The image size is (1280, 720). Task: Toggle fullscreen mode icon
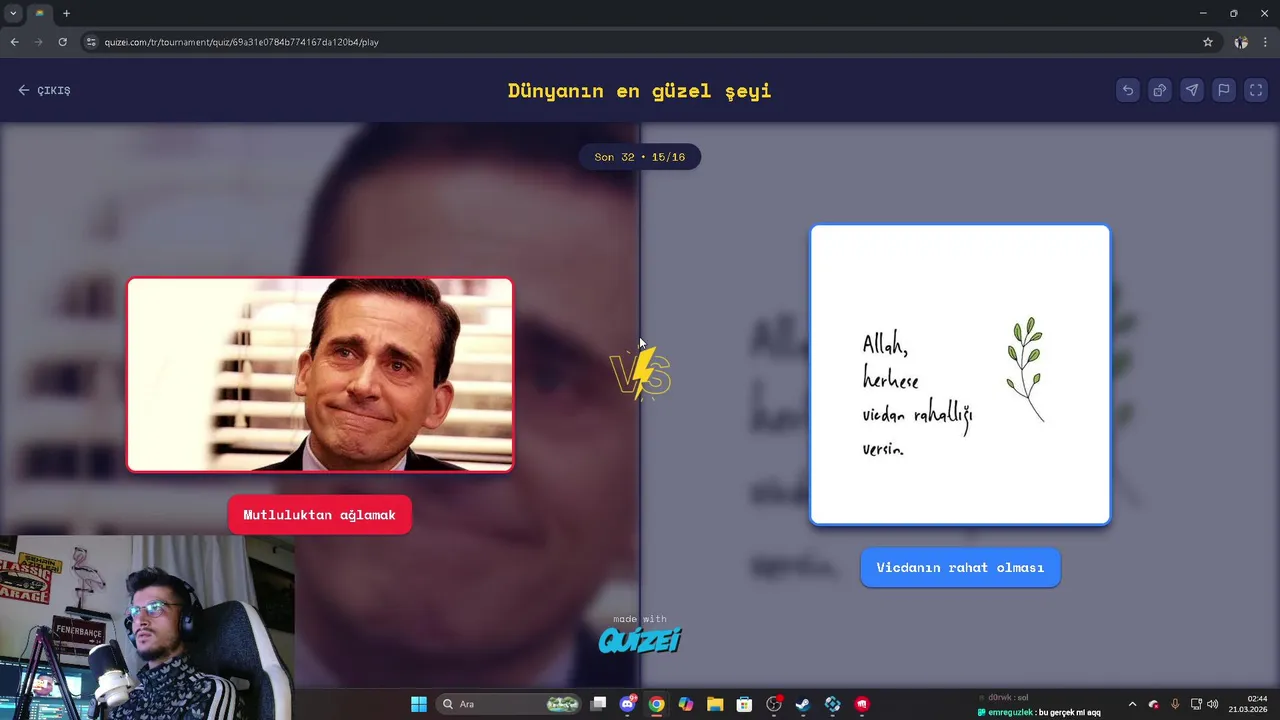(x=1256, y=90)
